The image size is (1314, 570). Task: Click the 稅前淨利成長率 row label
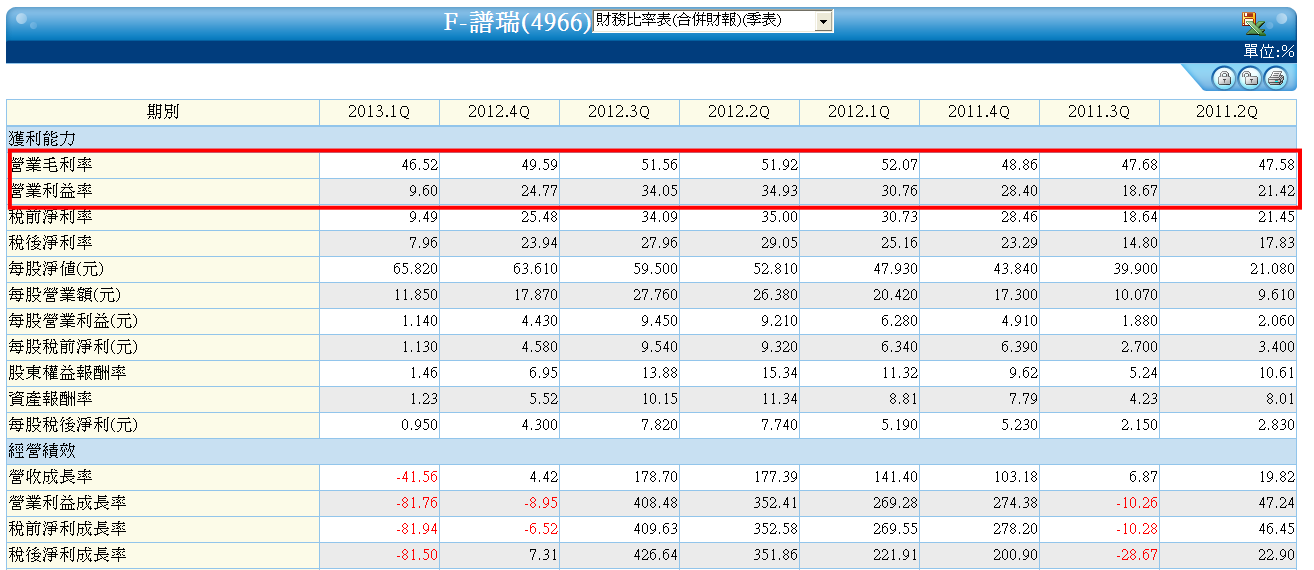(x=66, y=529)
